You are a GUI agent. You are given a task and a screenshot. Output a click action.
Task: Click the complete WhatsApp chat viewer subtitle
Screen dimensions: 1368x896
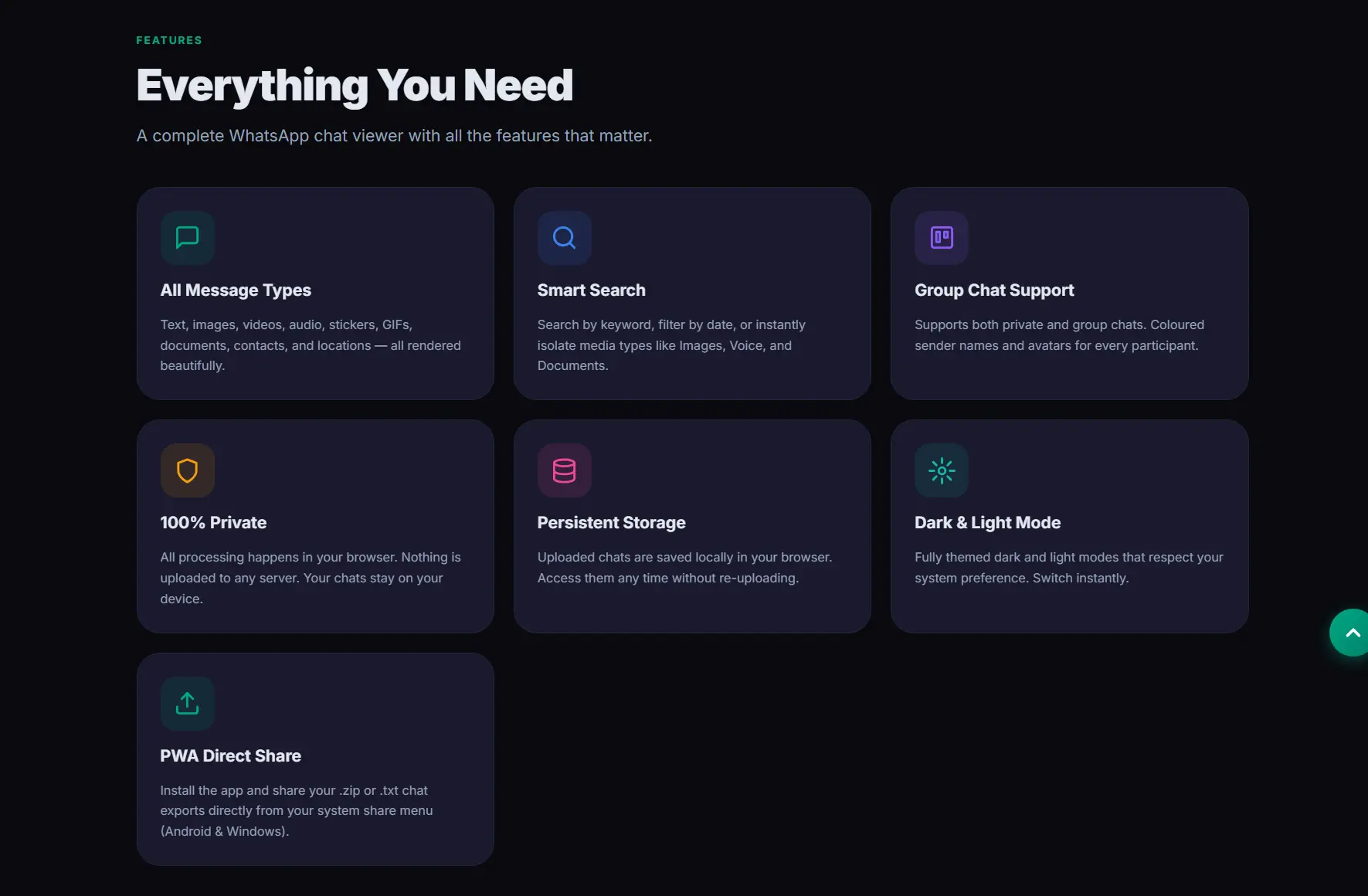[x=394, y=136]
